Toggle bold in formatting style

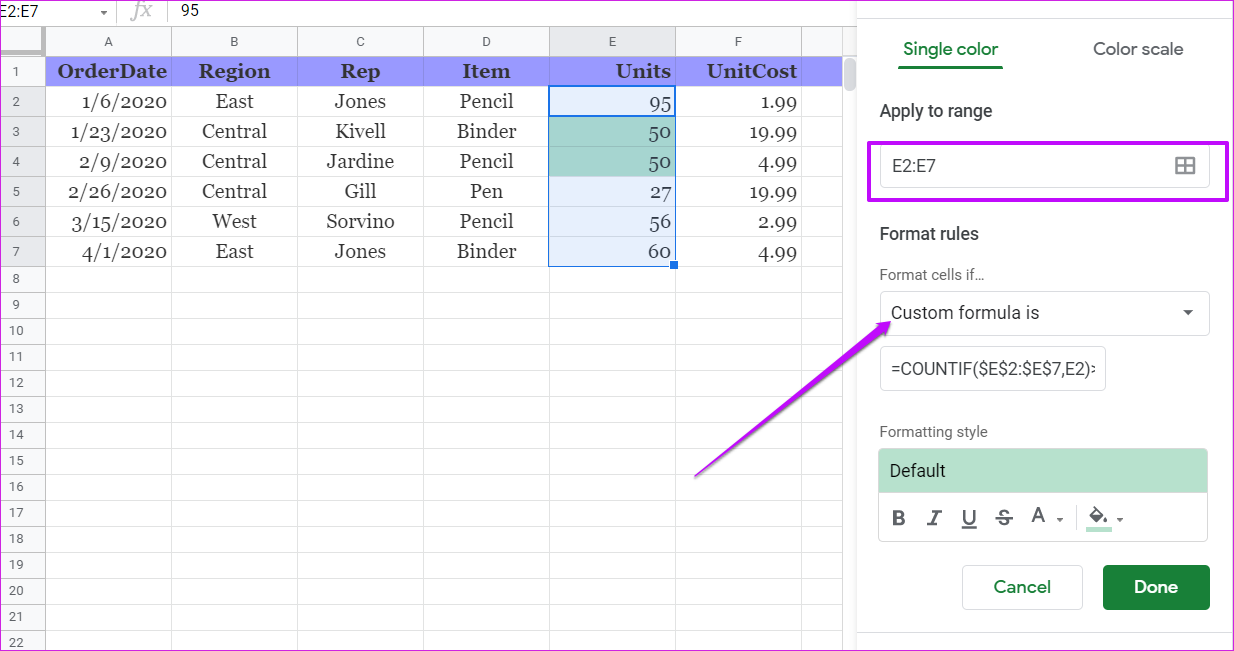898,518
